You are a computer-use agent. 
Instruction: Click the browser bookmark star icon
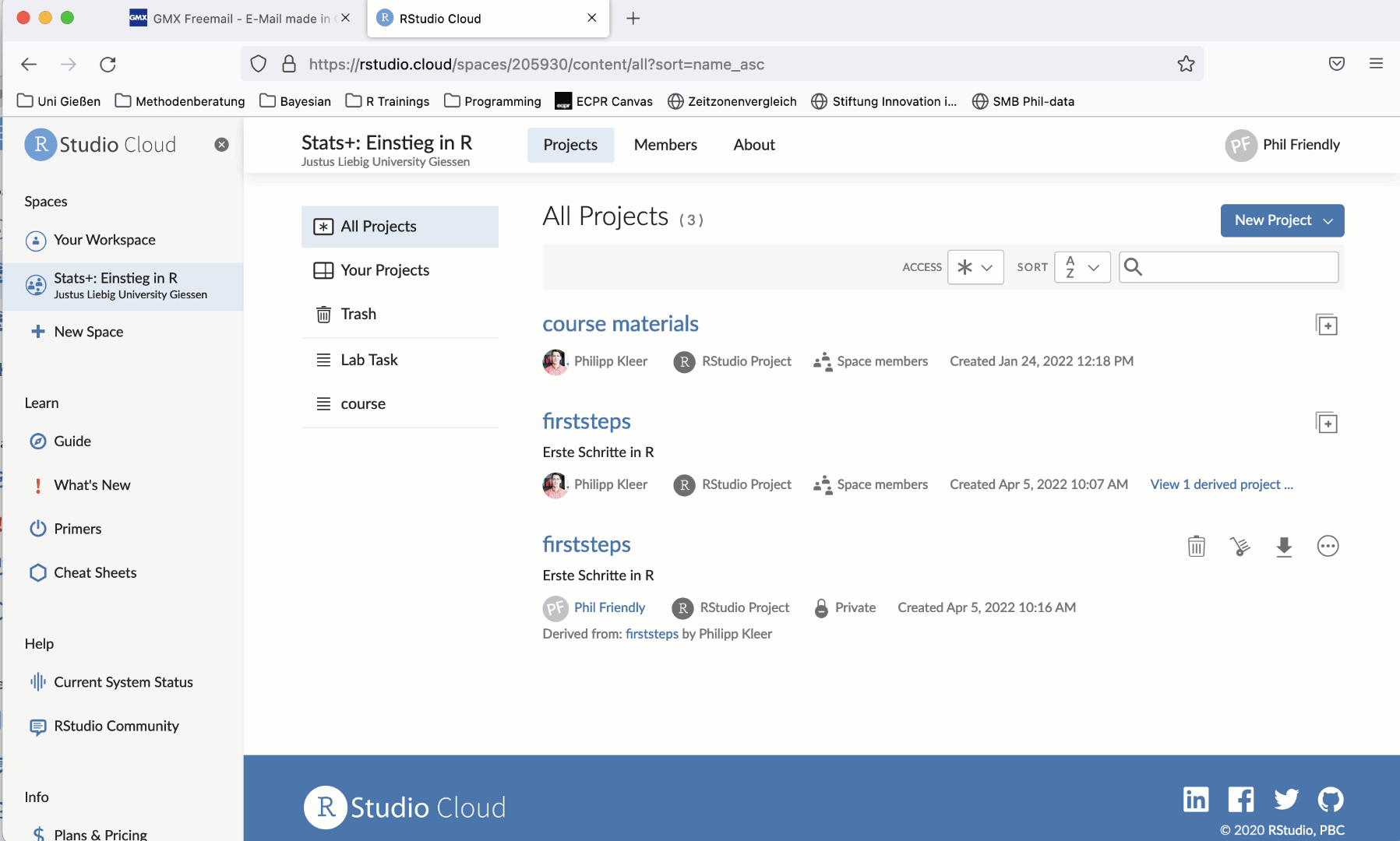[x=1186, y=64]
